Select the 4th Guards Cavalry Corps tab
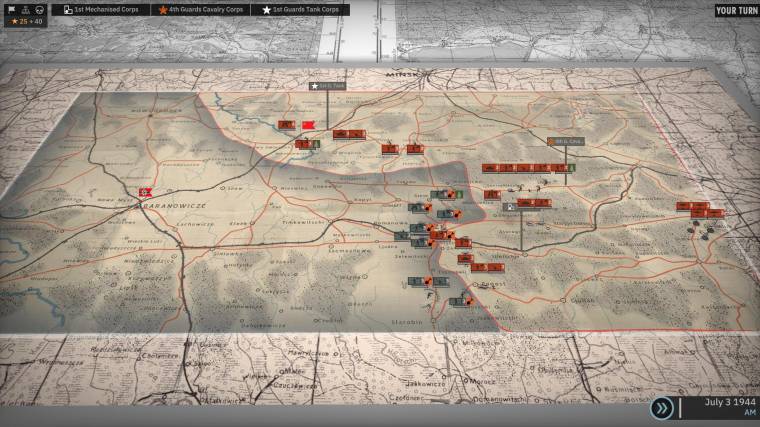 tap(201, 10)
